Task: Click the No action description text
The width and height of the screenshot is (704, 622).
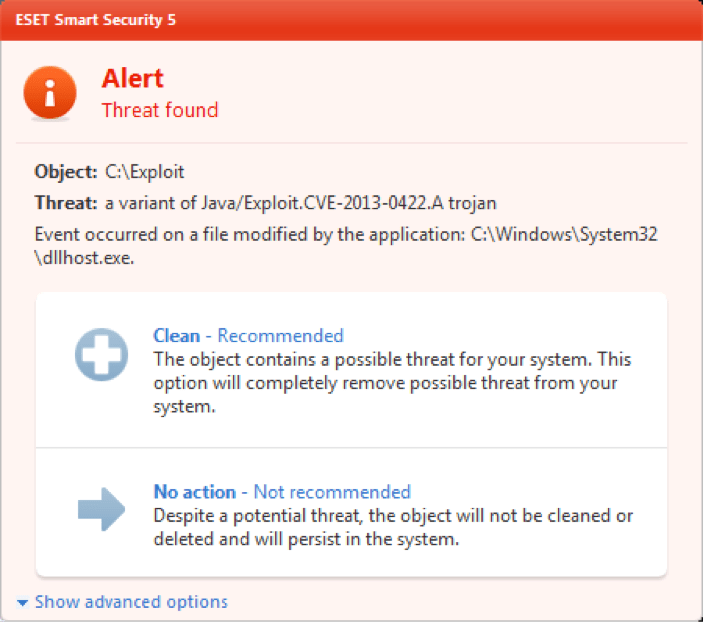Action: tap(392, 527)
